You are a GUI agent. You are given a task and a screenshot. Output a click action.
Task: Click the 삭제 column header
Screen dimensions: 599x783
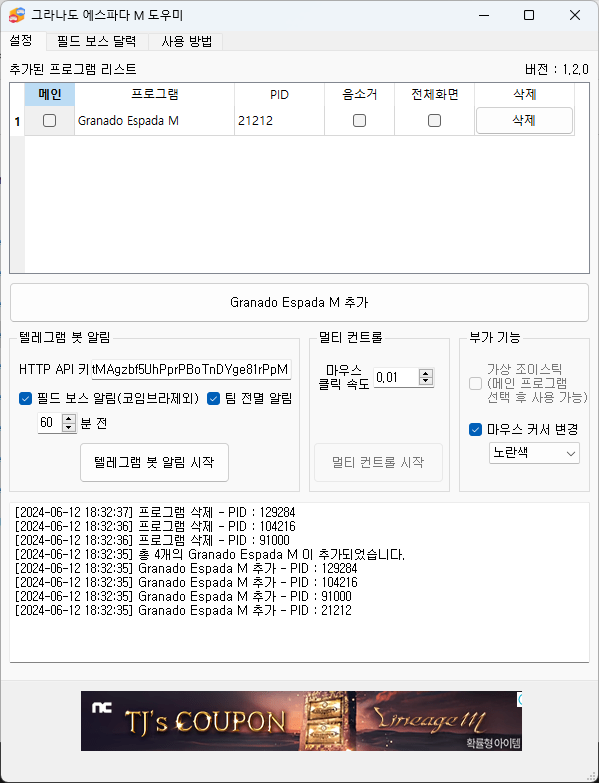click(x=524, y=94)
